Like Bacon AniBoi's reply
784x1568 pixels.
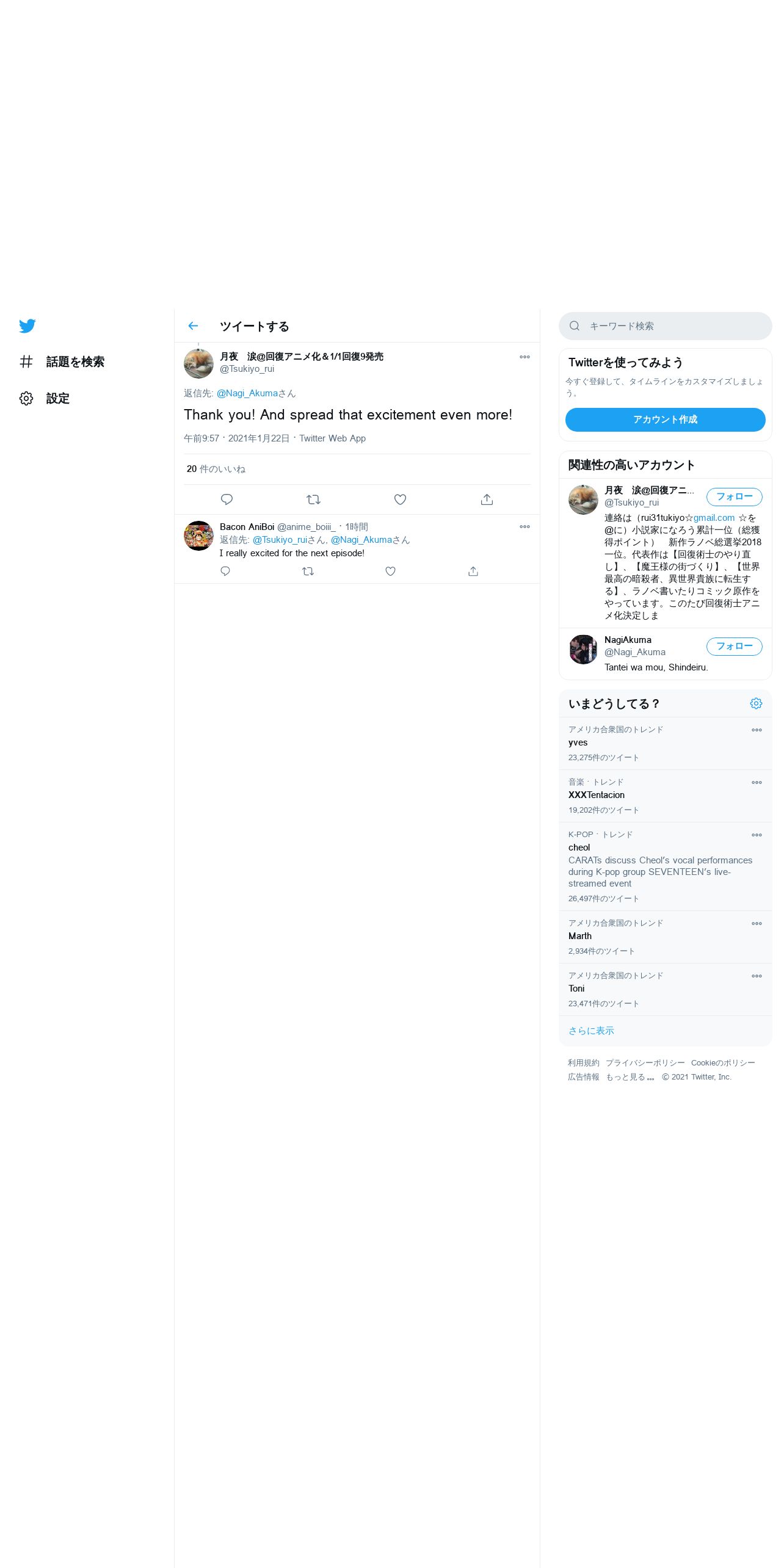pyautogui.click(x=390, y=572)
